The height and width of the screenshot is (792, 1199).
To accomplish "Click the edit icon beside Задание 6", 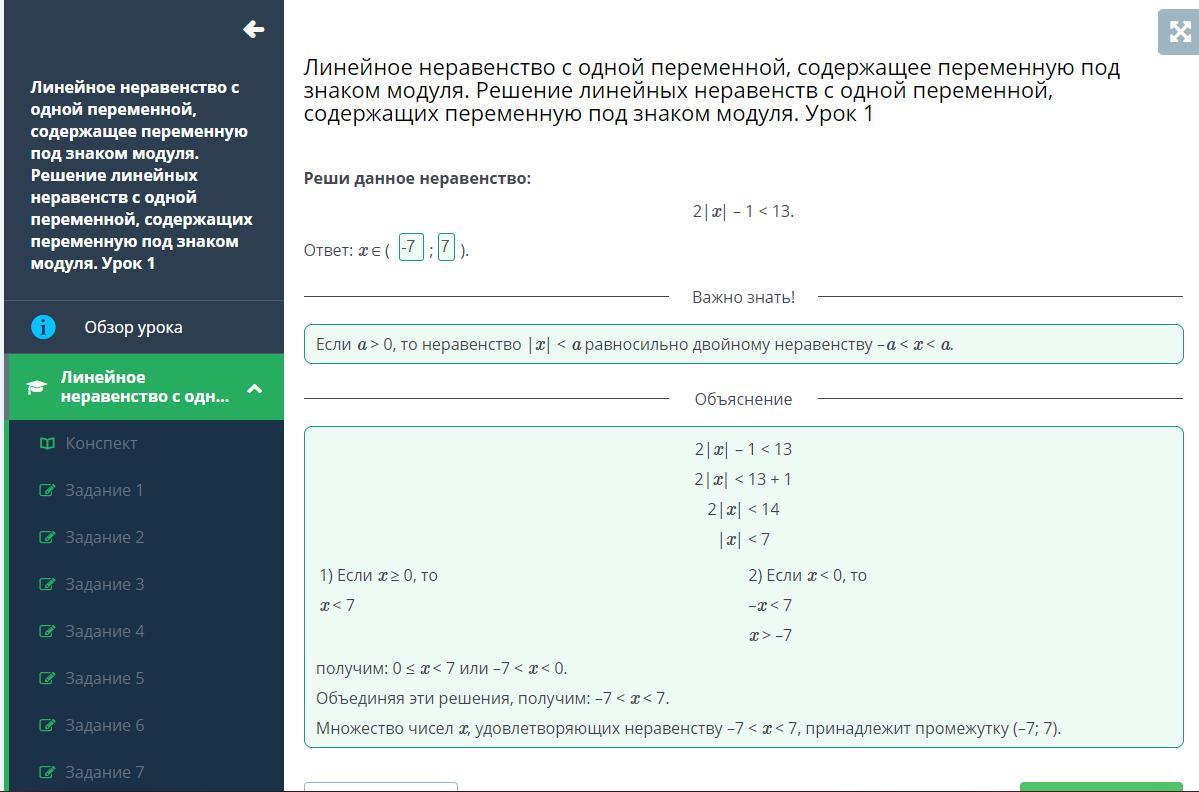I will point(47,725).
